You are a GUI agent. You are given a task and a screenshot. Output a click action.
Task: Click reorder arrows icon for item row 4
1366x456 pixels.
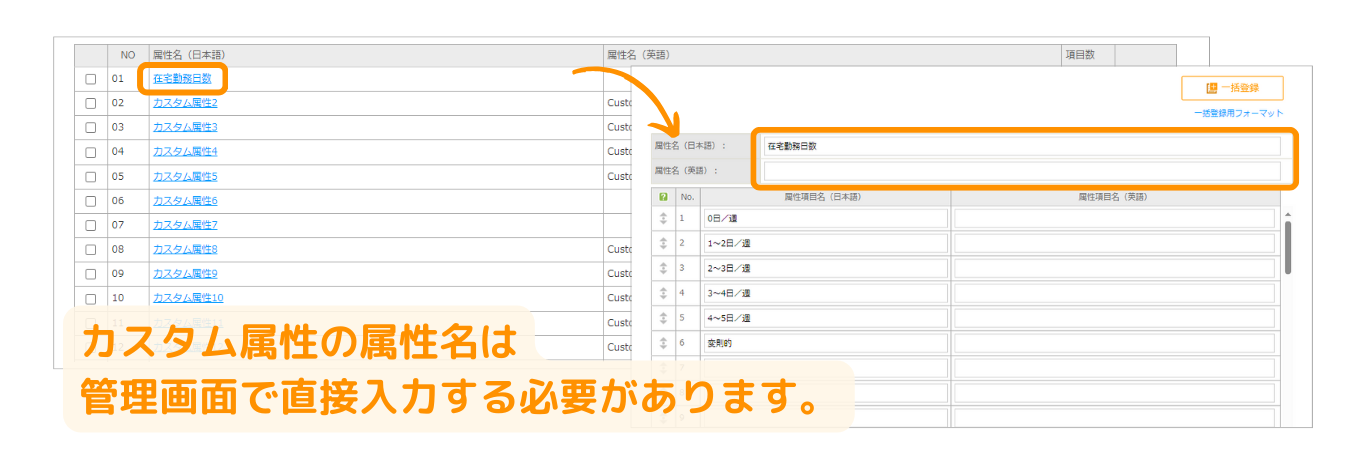(663, 293)
